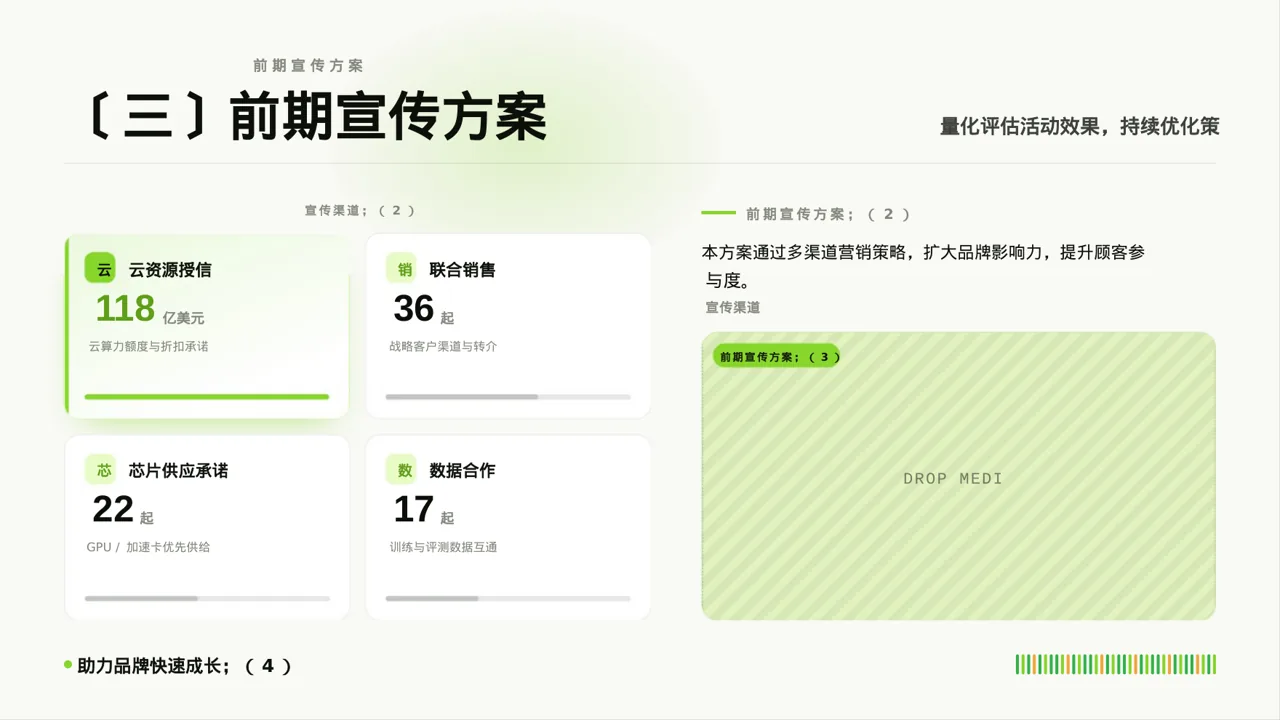Image resolution: width=1280 pixels, height=720 pixels.
Task: Select the "销" icon on 联合销售 card
Action: (x=402, y=268)
